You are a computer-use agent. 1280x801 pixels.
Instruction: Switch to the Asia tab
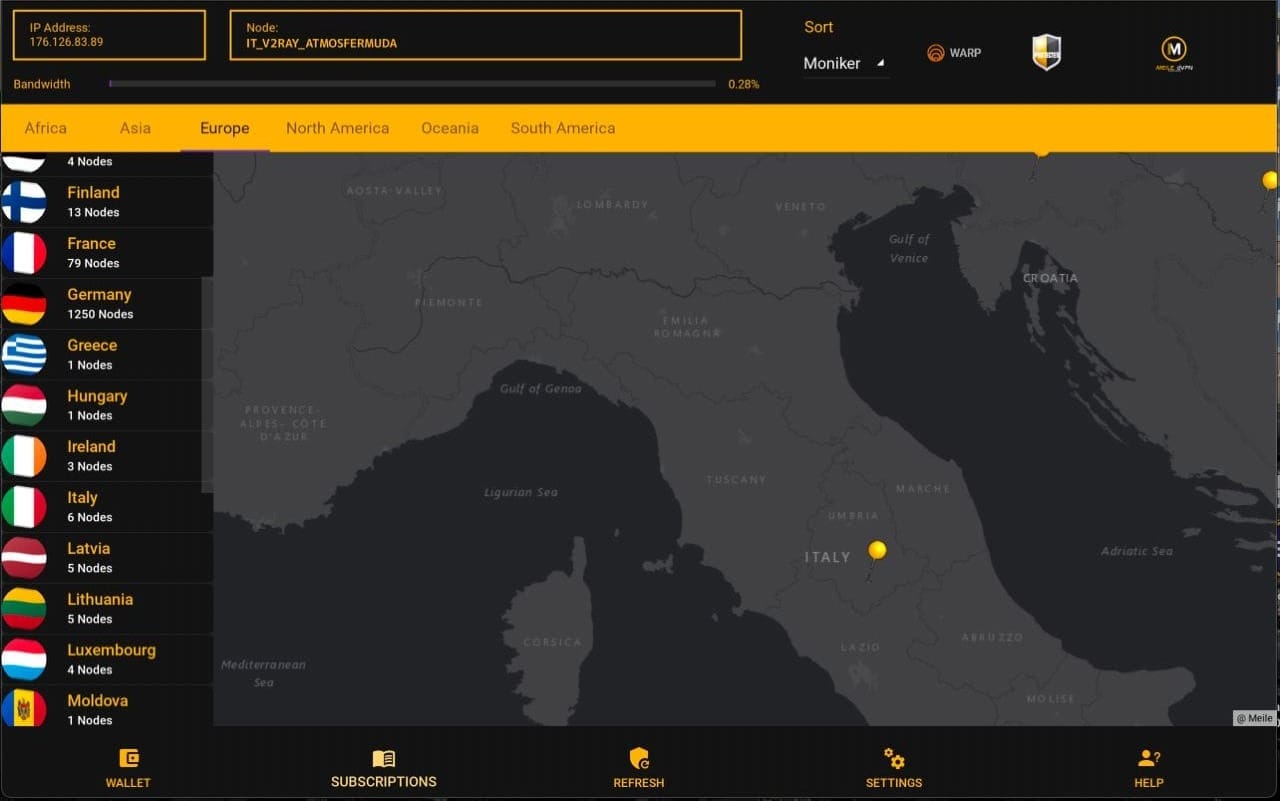click(135, 128)
